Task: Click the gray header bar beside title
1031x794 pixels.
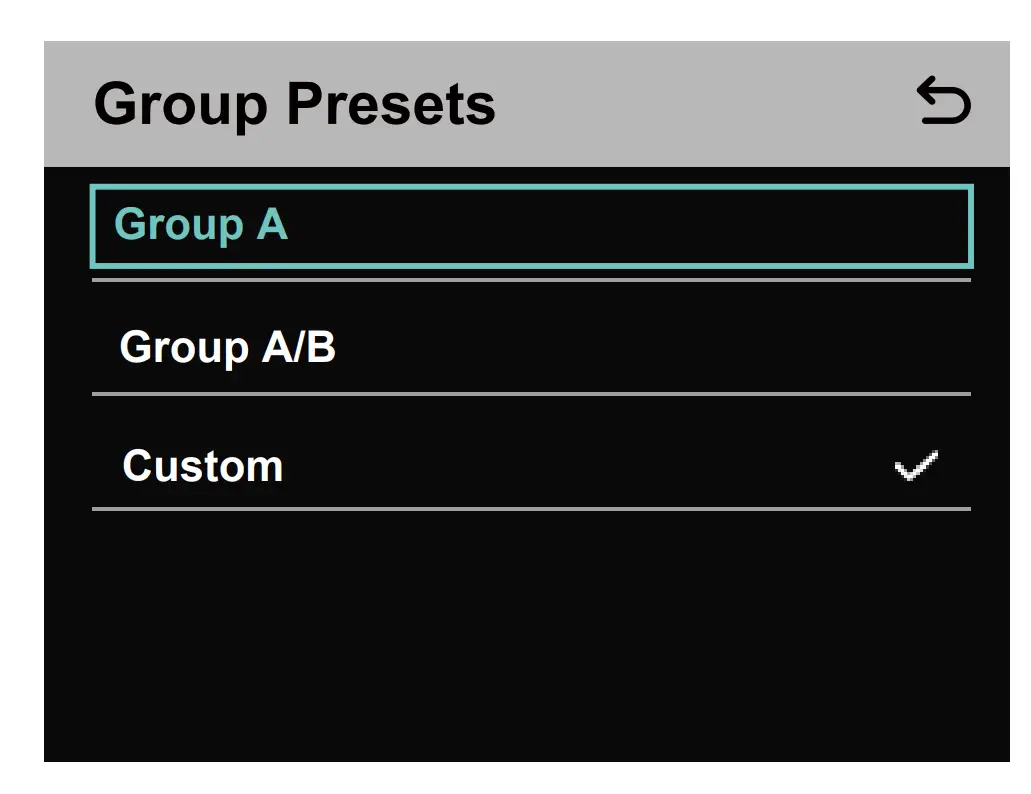Action: tap(700, 103)
